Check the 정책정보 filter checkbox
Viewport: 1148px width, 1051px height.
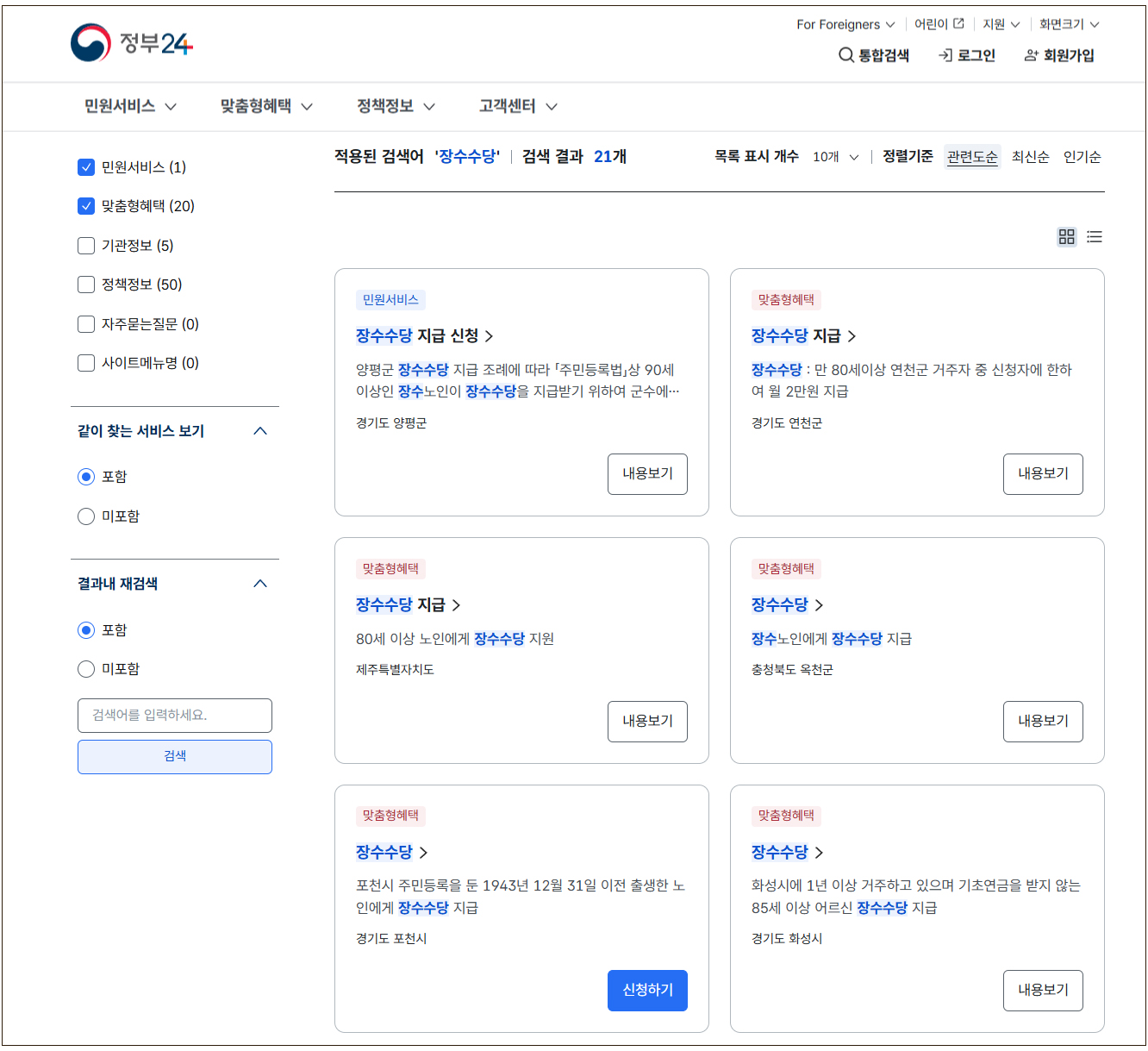coord(86,285)
